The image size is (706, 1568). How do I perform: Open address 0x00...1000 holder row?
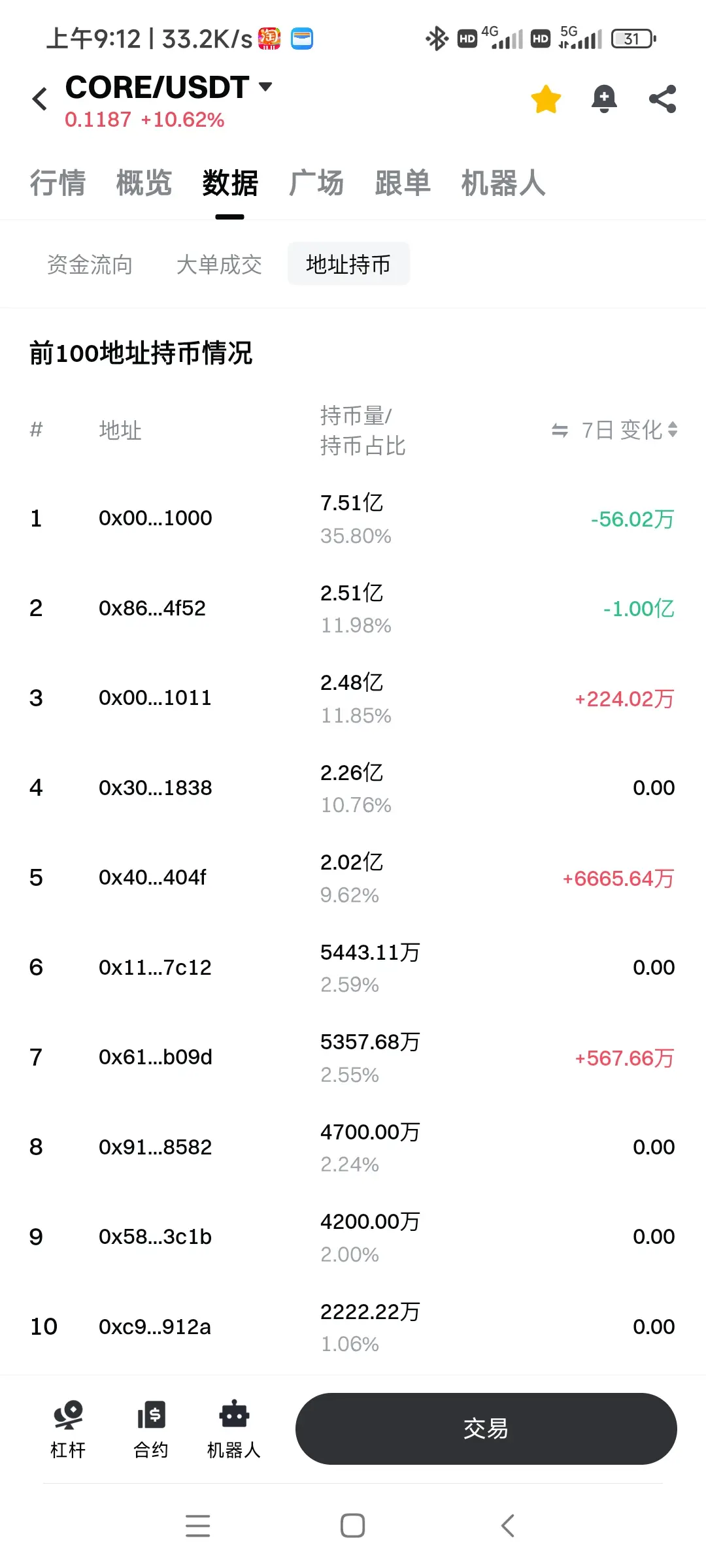point(156,519)
